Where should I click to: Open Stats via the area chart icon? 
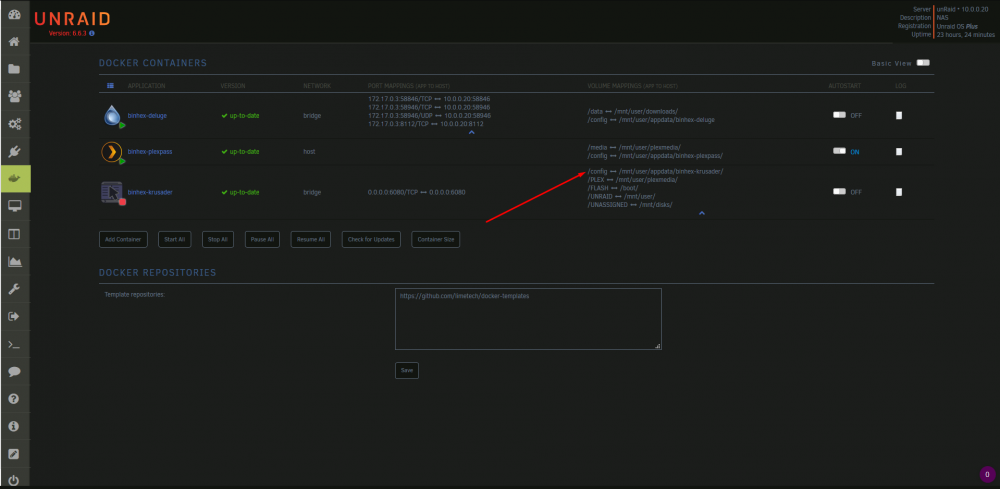coord(14,261)
